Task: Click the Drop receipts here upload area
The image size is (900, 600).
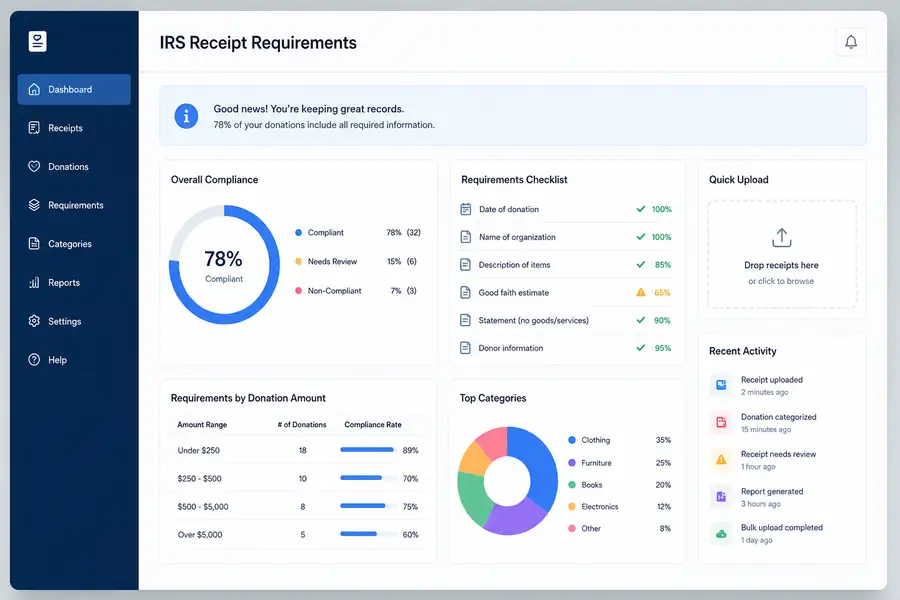Action: pyautogui.click(x=782, y=254)
